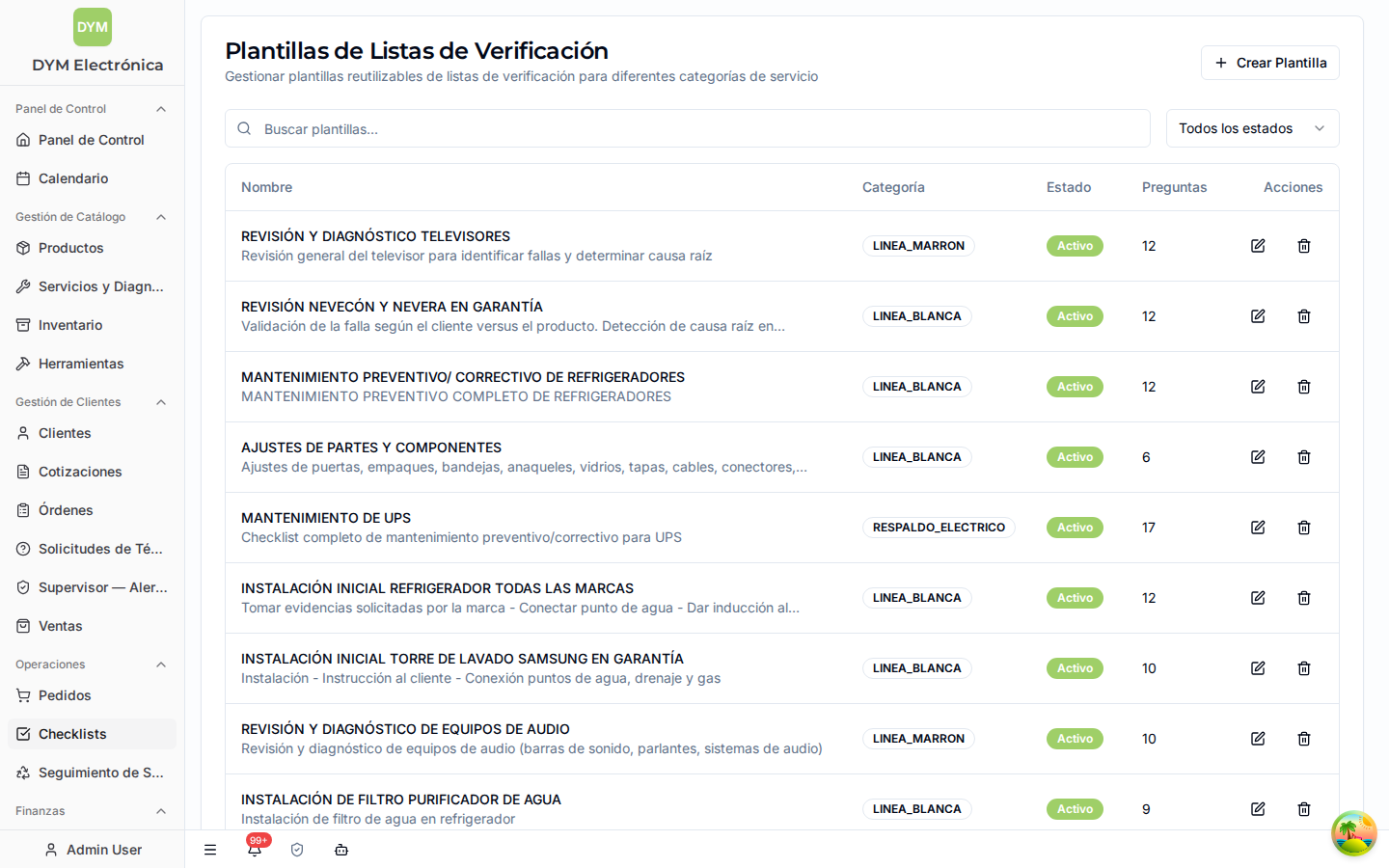Image resolution: width=1389 pixels, height=868 pixels.
Task: Click LINEA_BLANCA badge in FILTRO PURIFICADOR row
Action: pos(916,809)
